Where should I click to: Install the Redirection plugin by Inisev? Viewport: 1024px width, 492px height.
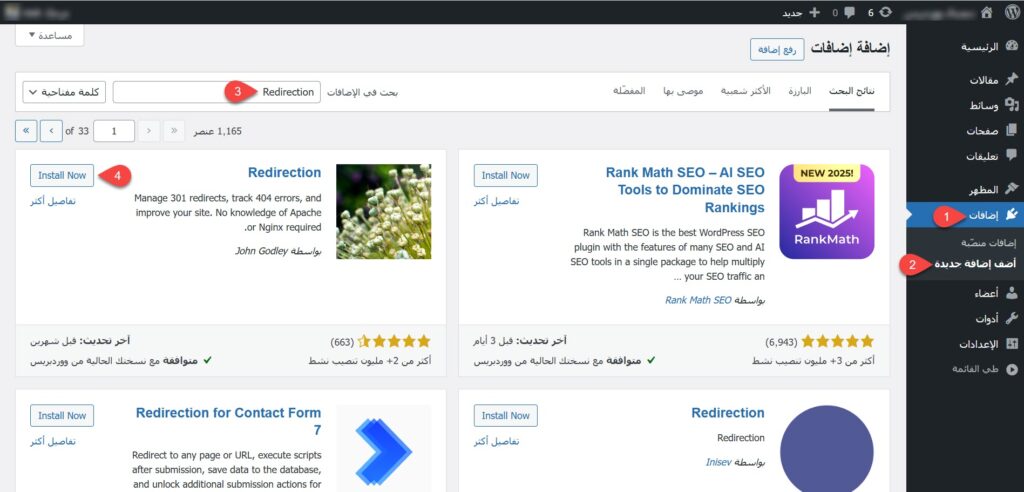click(x=505, y=416)
